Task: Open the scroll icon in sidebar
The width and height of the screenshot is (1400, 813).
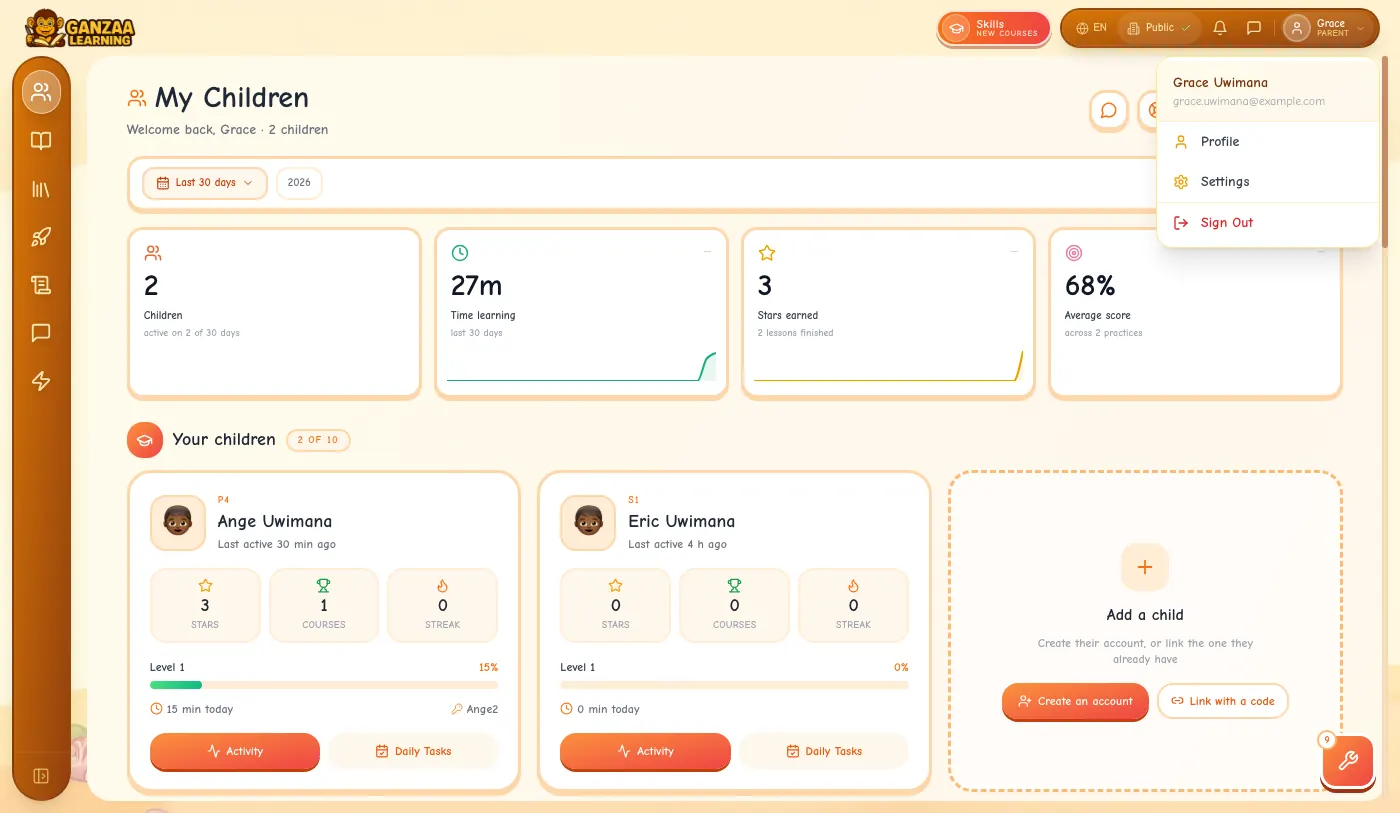Action: (x=41, y=285)
